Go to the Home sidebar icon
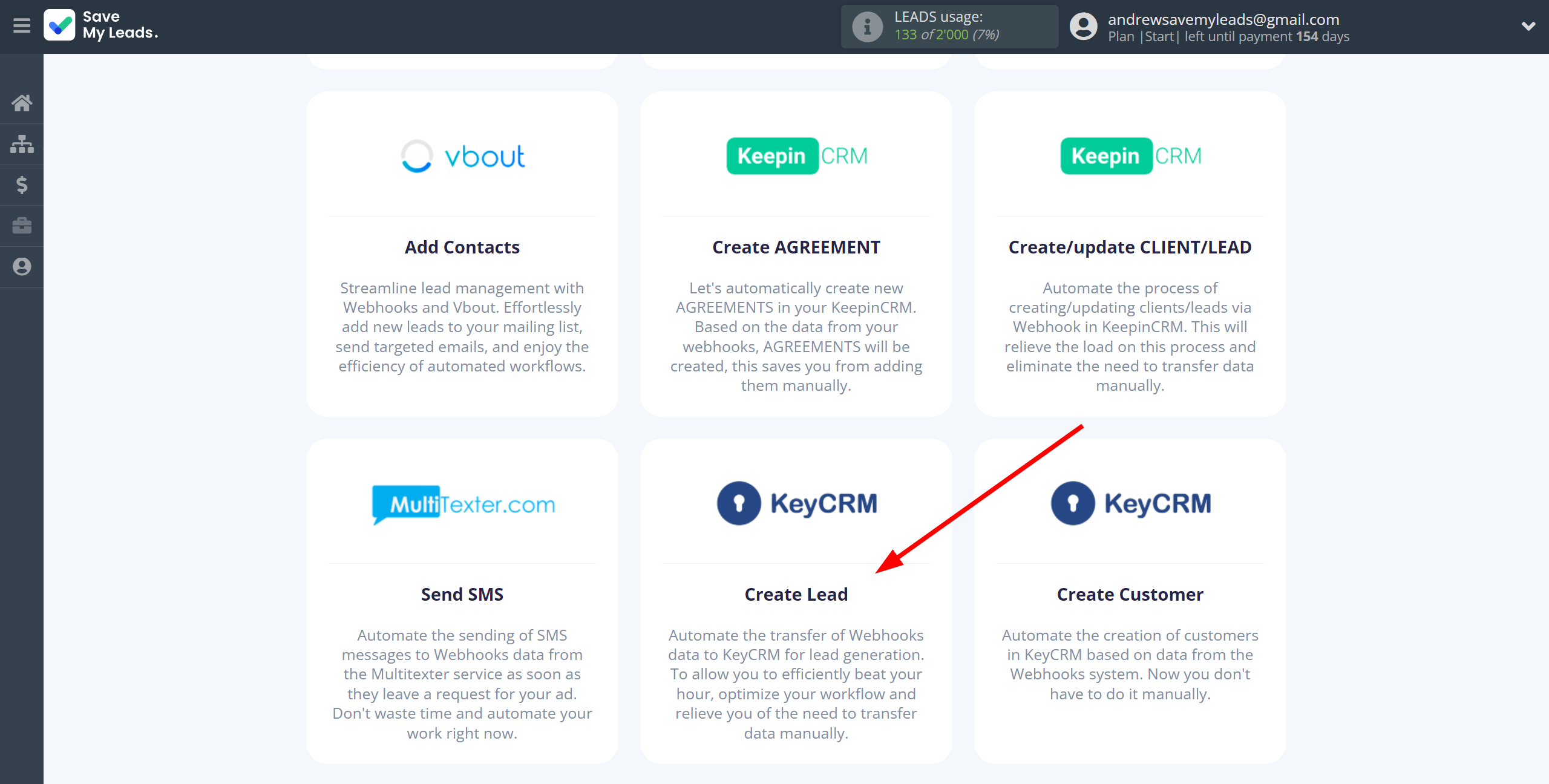The width and height of the screenshot is (1549, 784). (x=22, y=103)
